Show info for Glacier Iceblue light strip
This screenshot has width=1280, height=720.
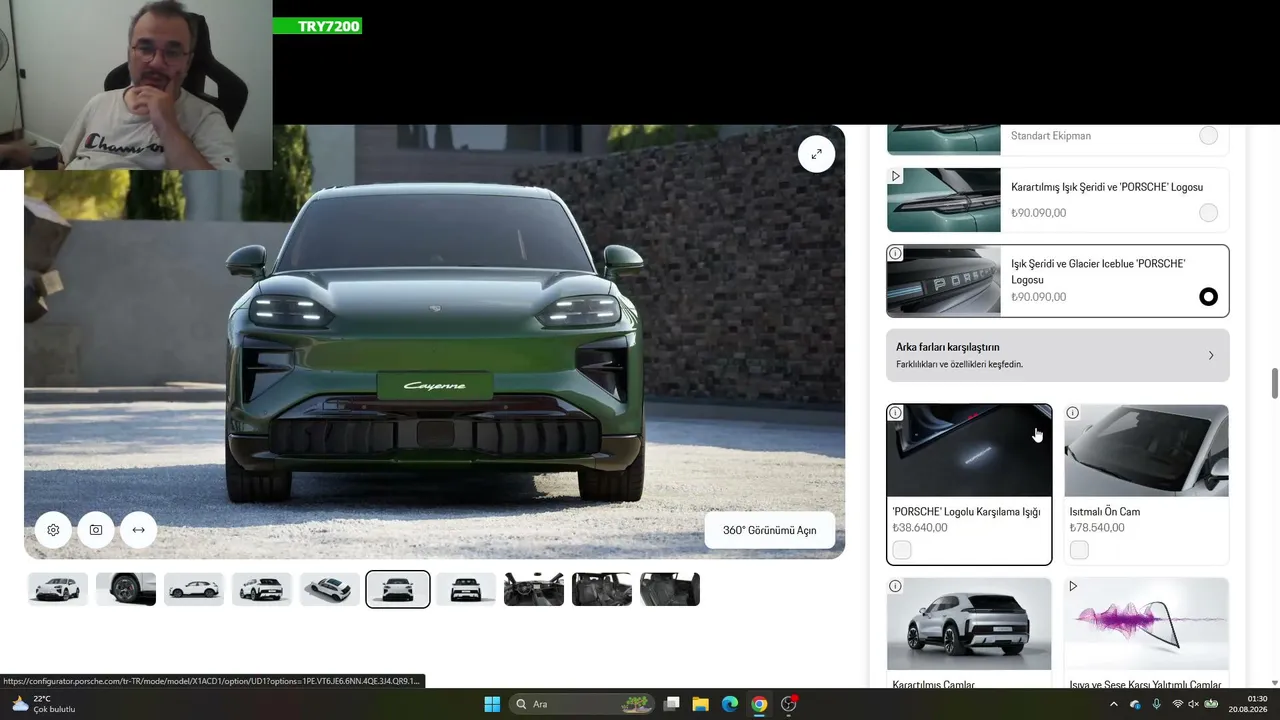(x=895, y=253)
